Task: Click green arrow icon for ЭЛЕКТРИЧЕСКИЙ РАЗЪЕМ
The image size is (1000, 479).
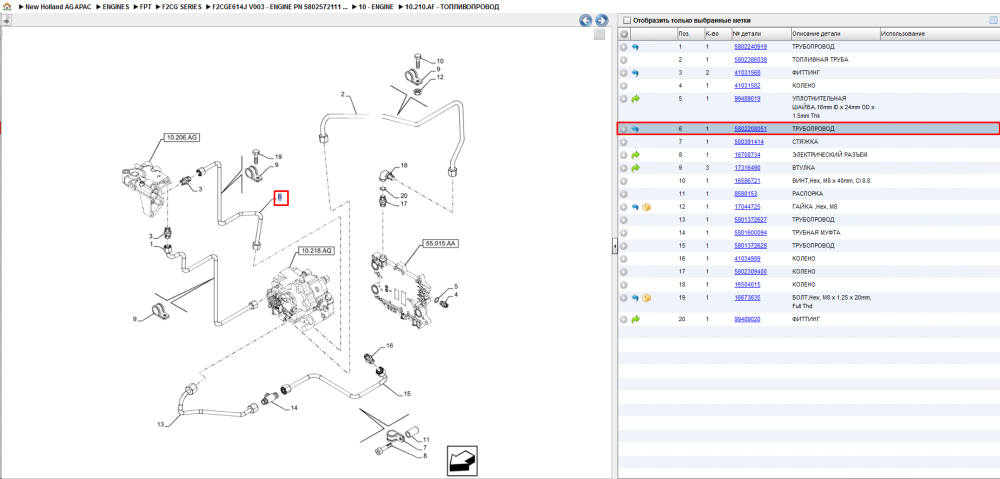Action: point(635,155)
